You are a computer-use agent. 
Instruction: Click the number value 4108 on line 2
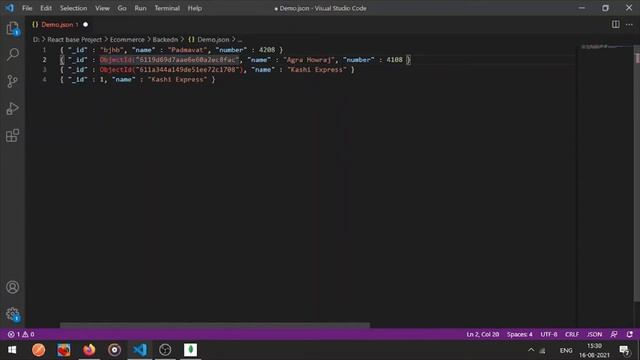(394, 60)
